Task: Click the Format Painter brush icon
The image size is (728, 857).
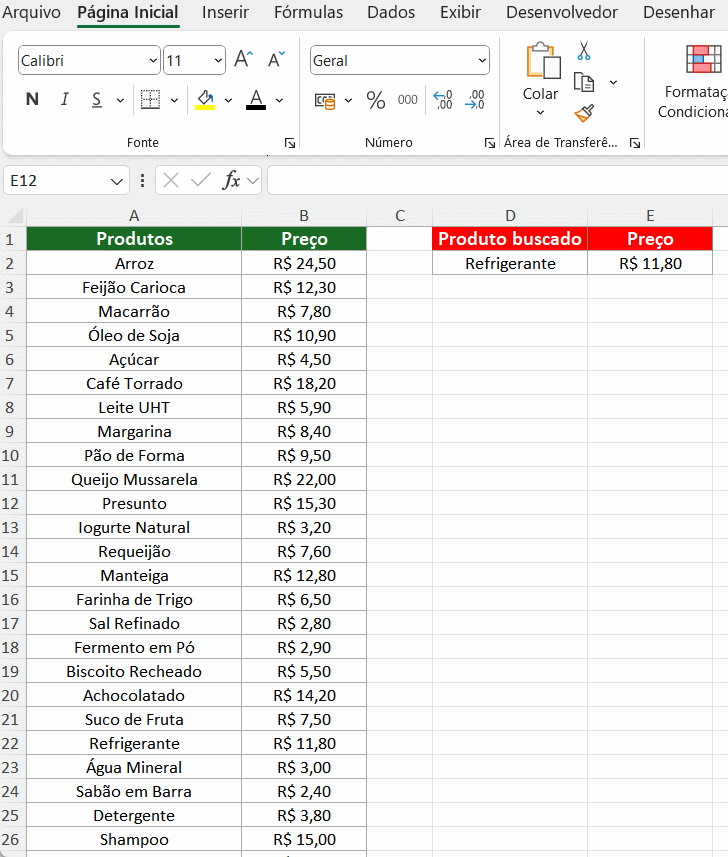Action: pos(584,114)
